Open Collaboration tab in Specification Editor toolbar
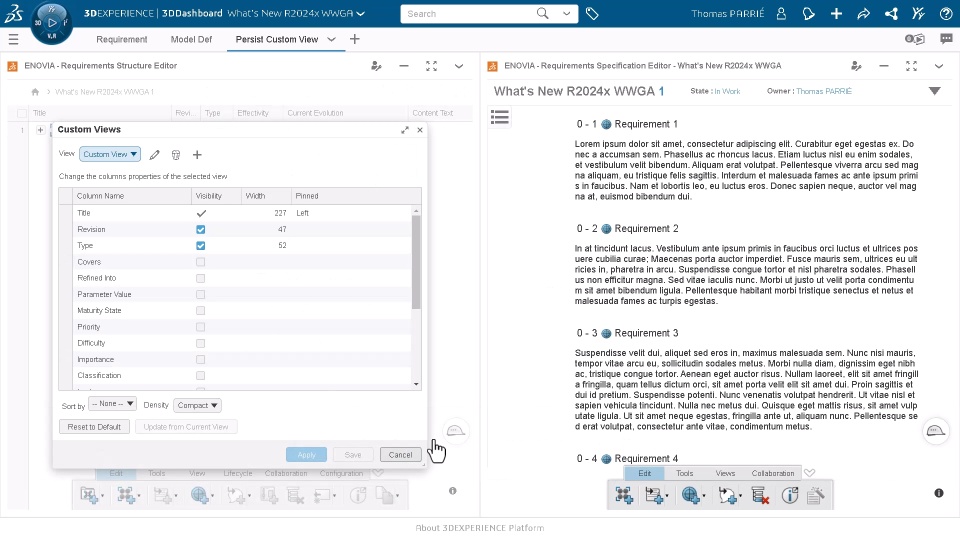The width and height of the screenshot is (960, 540). coord(773,473)
